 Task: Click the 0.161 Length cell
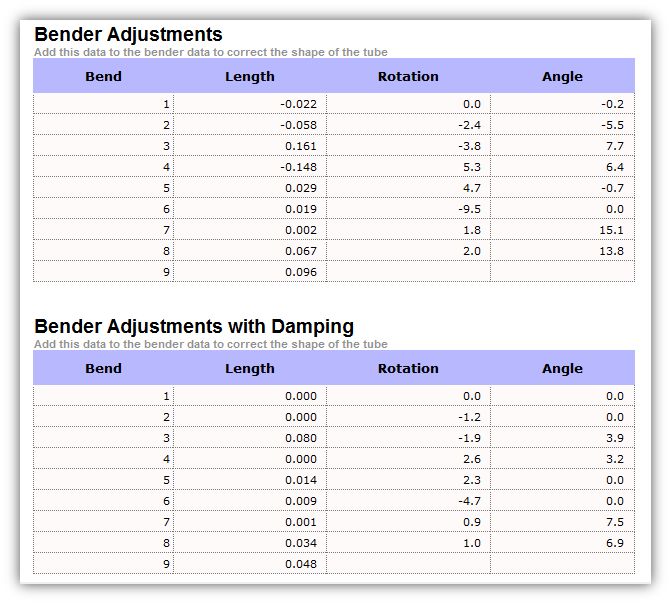tap(300, 146)
